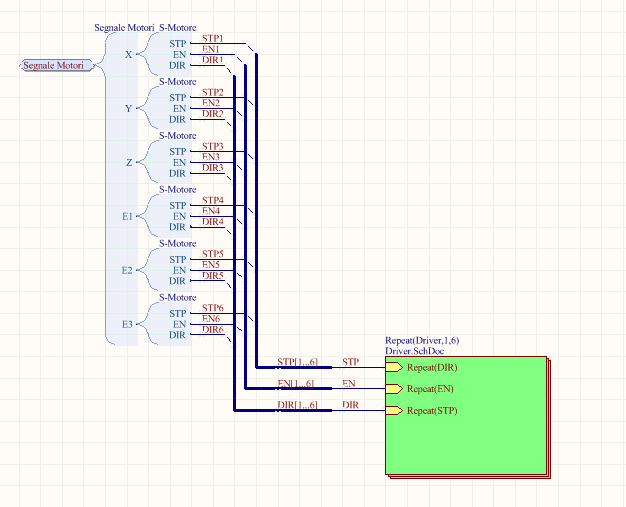The width and height of the screenshot is (626, 507).
Task: Select the EN[1...6] bus label
Action: (296, 384)
